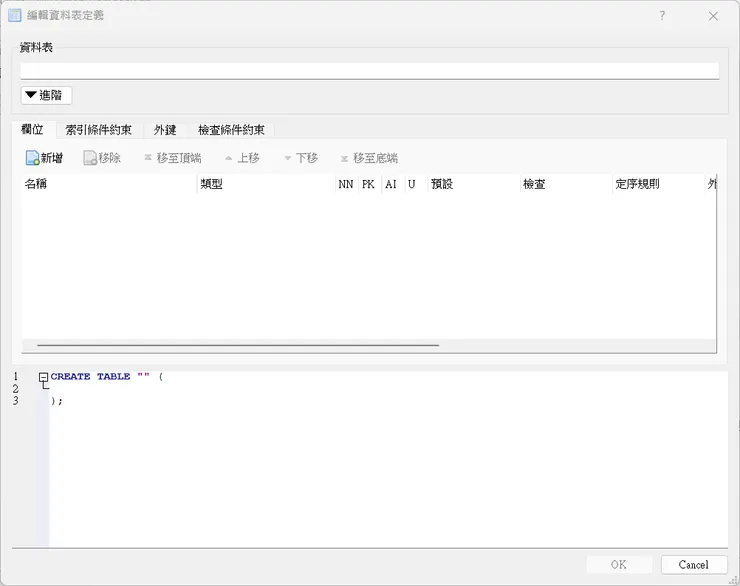Focus the 資料表 name input field
Viewport: 740px width, 586px height.
370,71
